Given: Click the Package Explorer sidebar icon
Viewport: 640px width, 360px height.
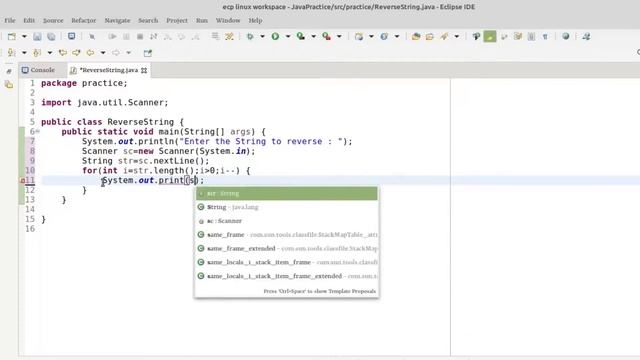Looking at the screenshot, I should click(x=9, y=85).
